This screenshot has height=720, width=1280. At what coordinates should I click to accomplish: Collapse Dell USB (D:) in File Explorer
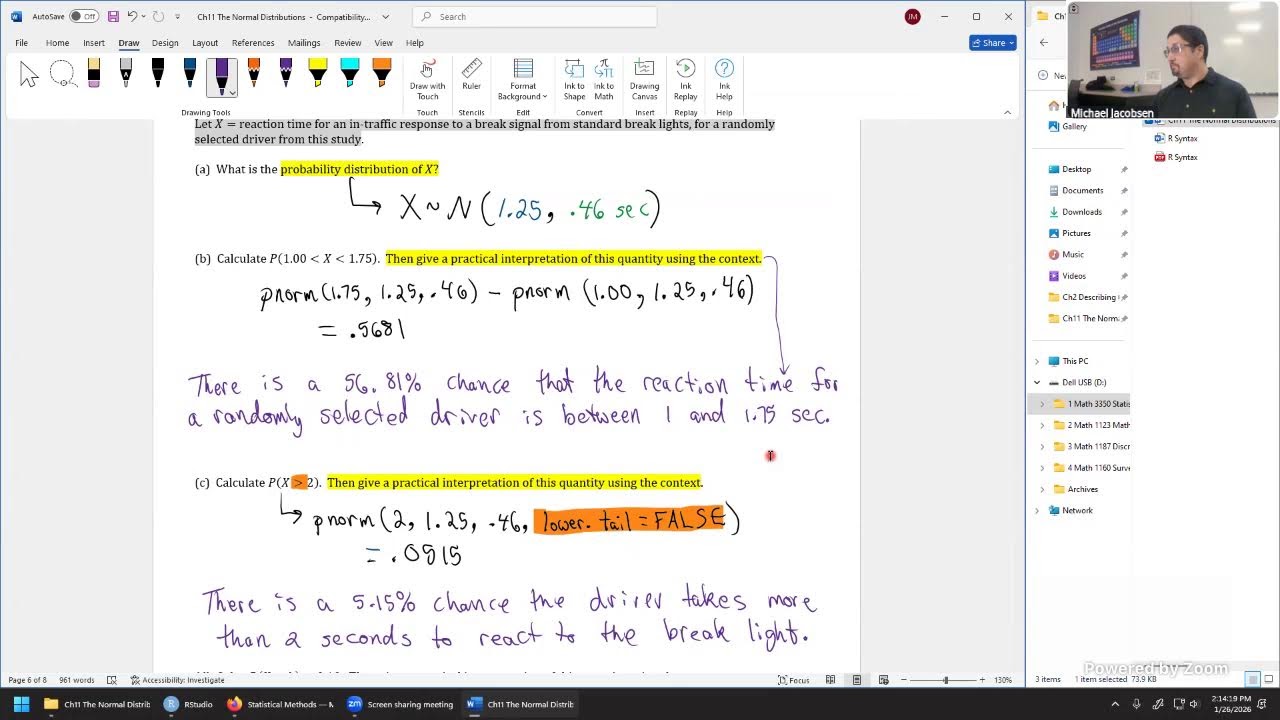[x=1037, y=382]
